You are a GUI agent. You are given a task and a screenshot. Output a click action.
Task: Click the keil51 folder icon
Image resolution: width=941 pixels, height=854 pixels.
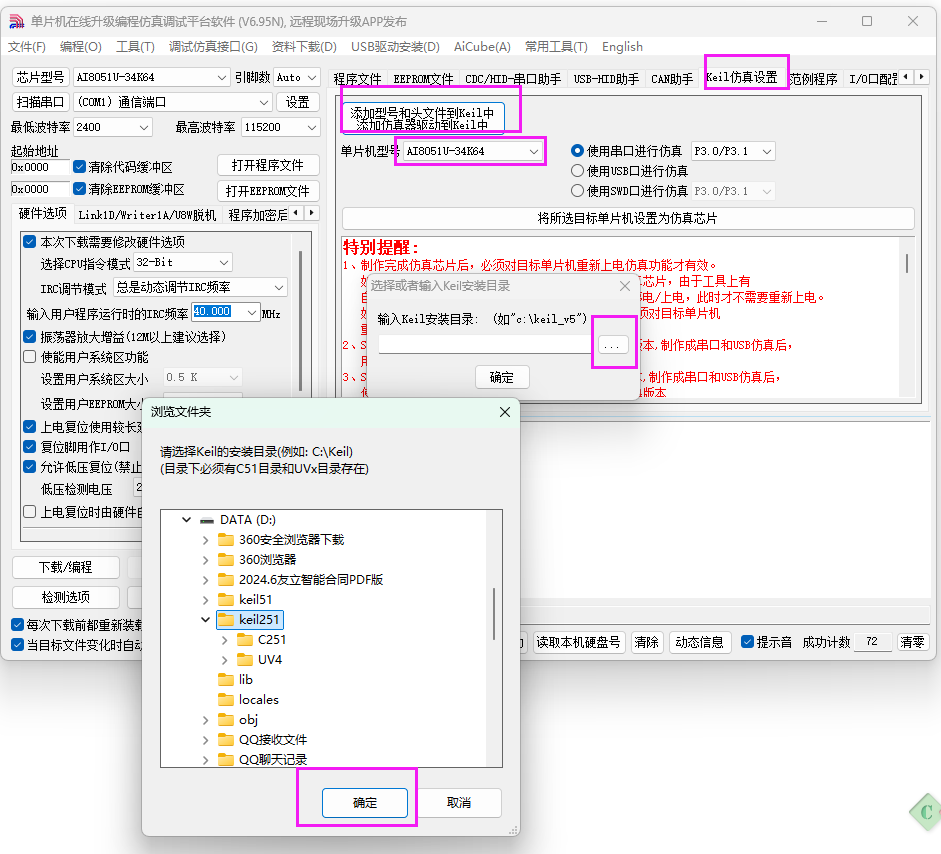coord(226,600)
